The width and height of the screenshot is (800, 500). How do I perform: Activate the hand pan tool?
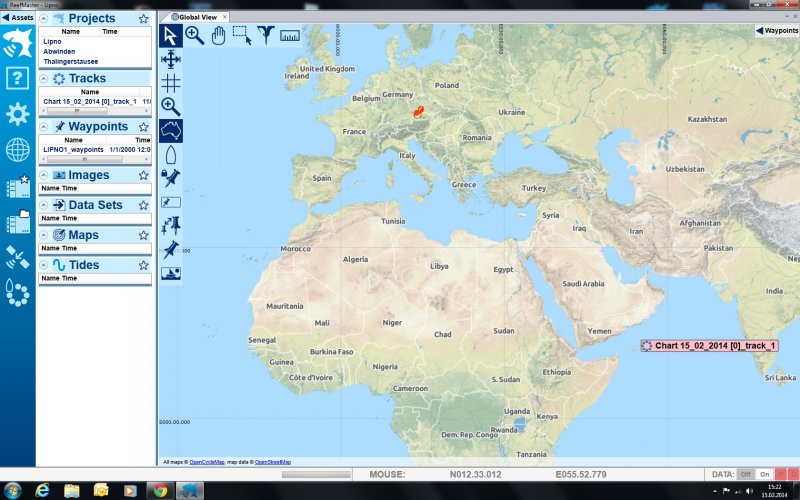click(x=218, y=35)
